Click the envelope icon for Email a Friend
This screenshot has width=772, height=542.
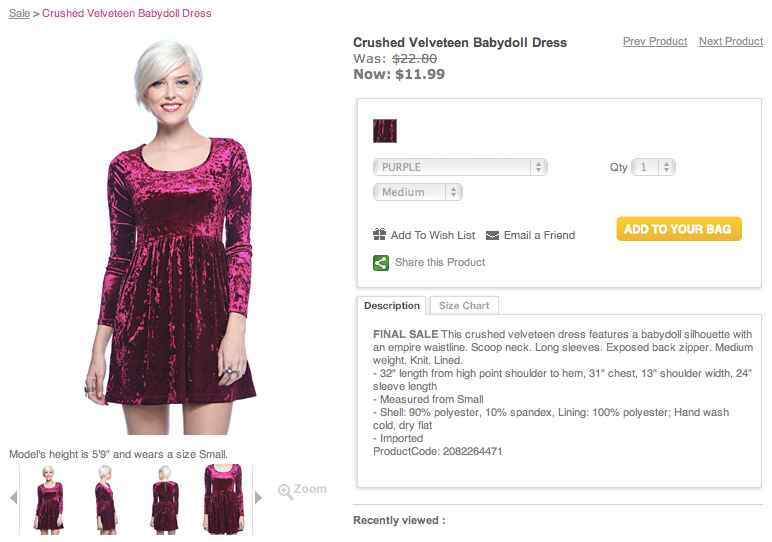tap(493, 236)
